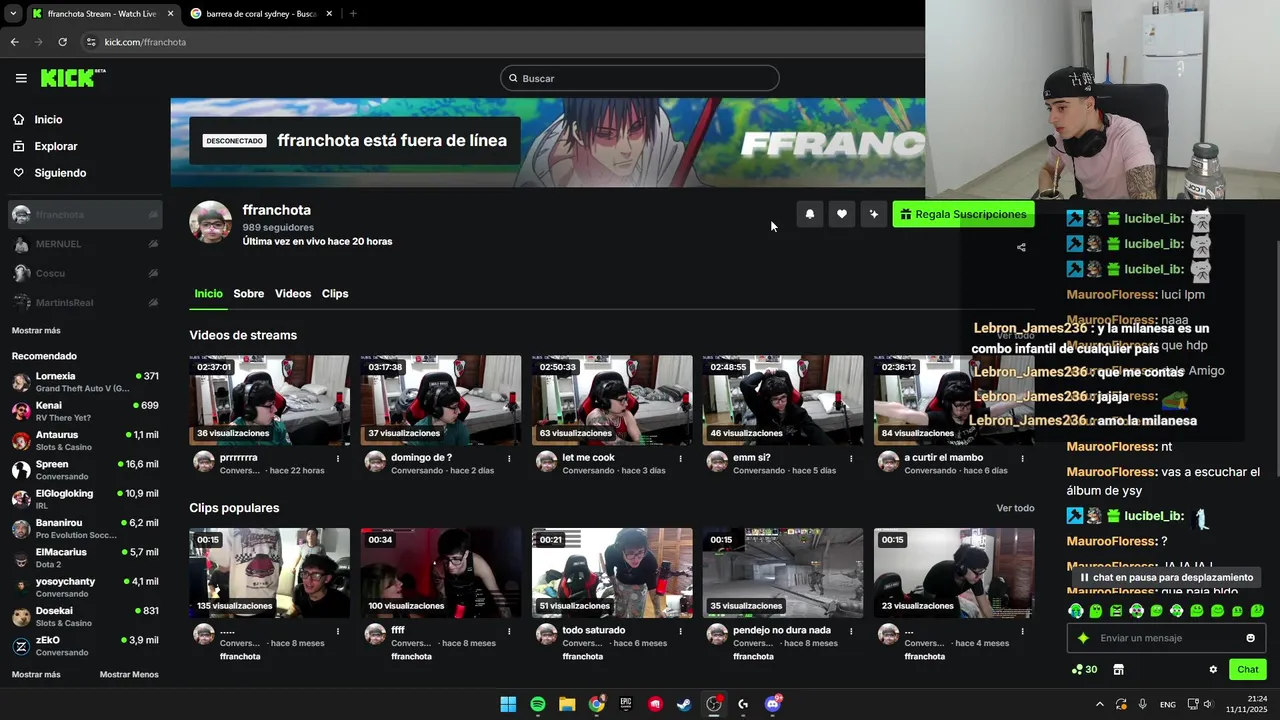This screenshot has height=720, width=1280.
Task: Open Discord from the taskbar
Action: 772,704
